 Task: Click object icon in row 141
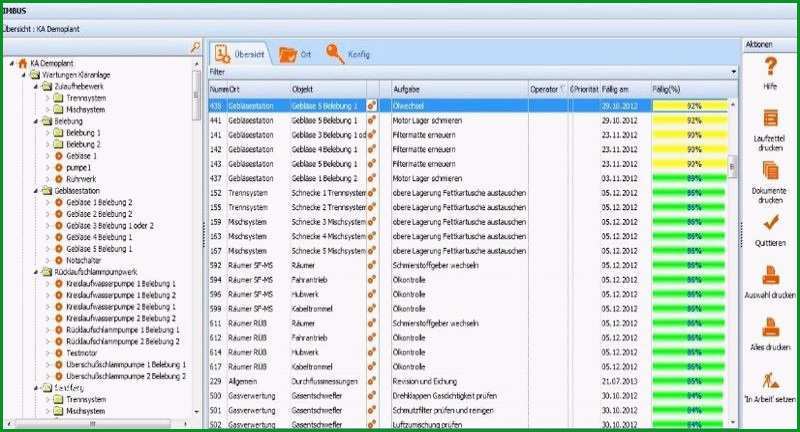(x=372, y=135)
